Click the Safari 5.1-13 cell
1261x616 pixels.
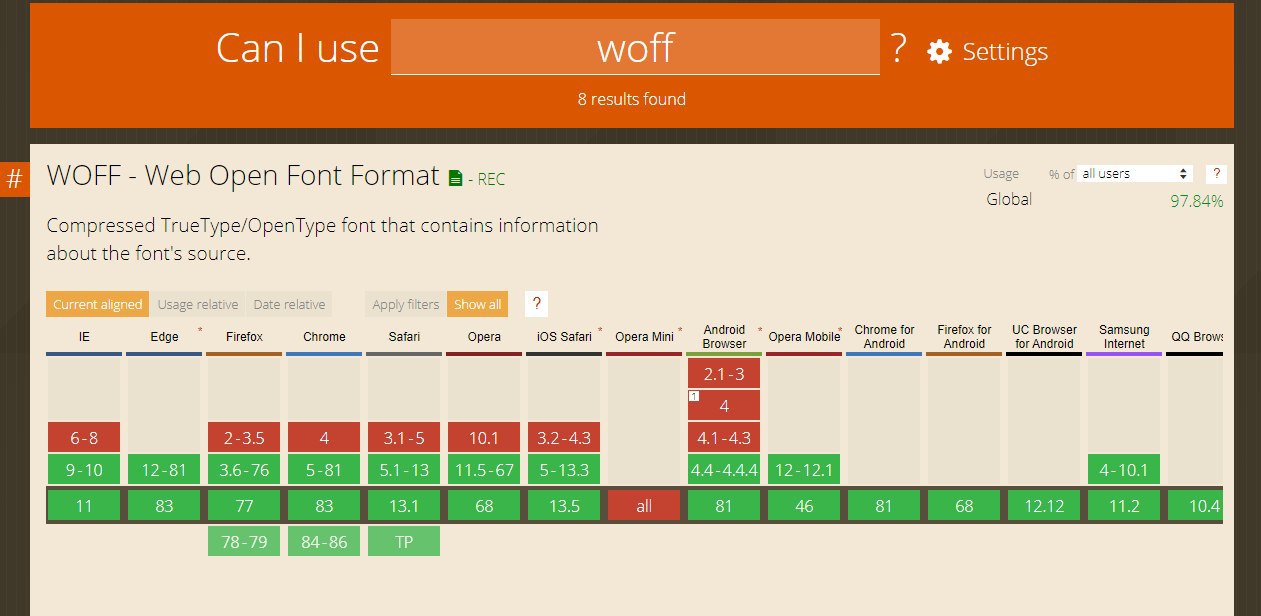pyautogui.click(x=404, y=469)
